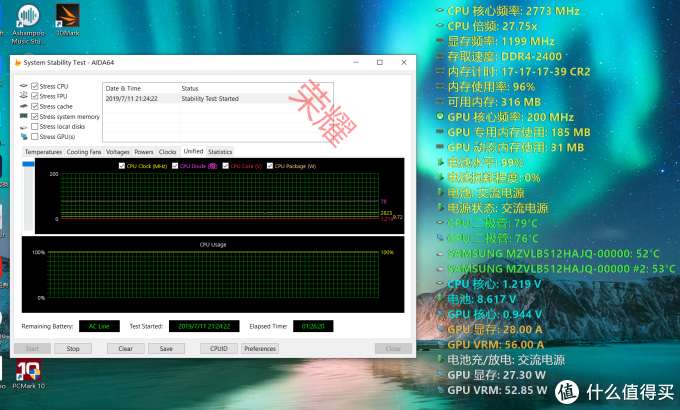This screenshot has height=410, width=680.
Task: Click the Clear button
Action: pos(125,348)
